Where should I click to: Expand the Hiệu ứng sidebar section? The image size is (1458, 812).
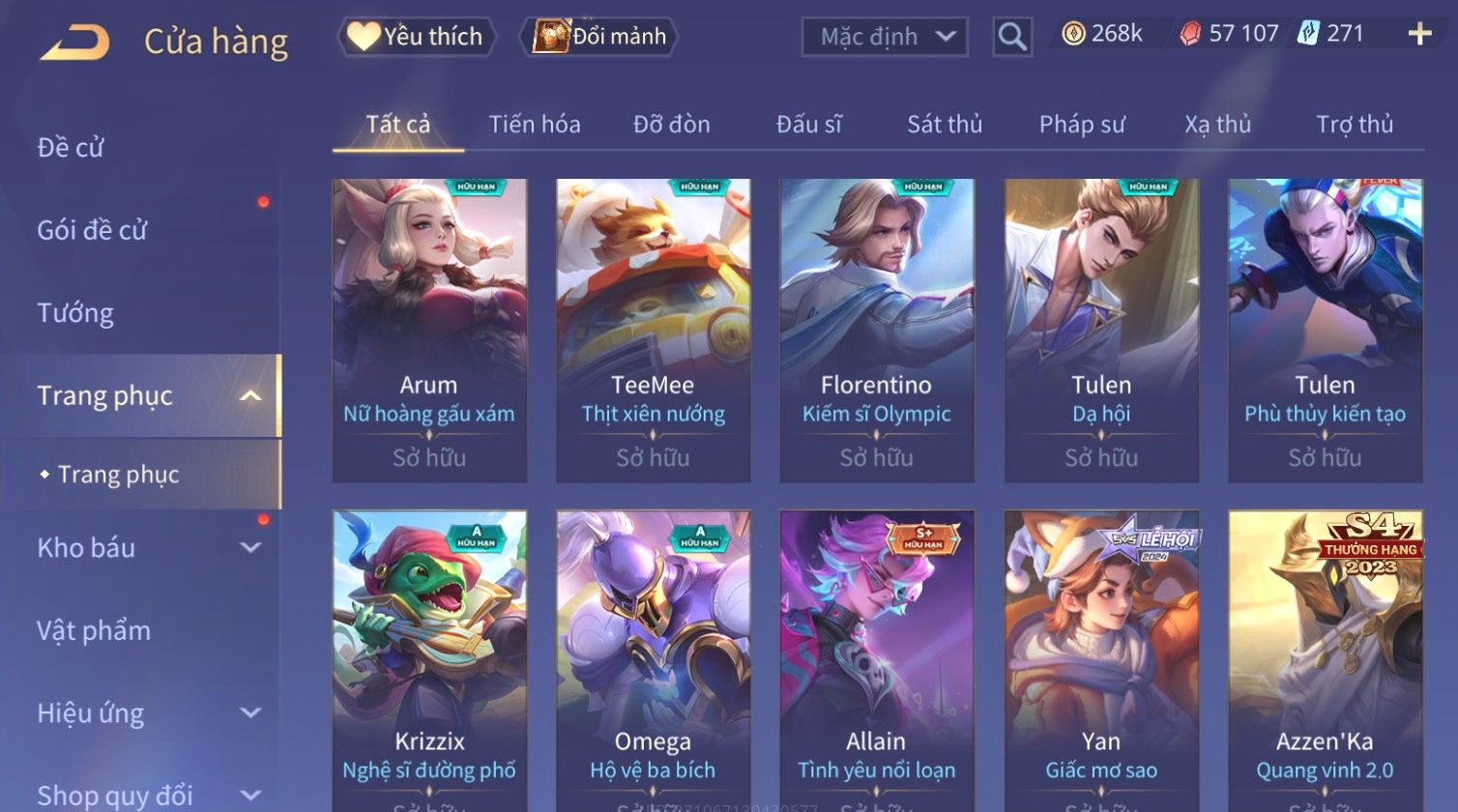250,713
